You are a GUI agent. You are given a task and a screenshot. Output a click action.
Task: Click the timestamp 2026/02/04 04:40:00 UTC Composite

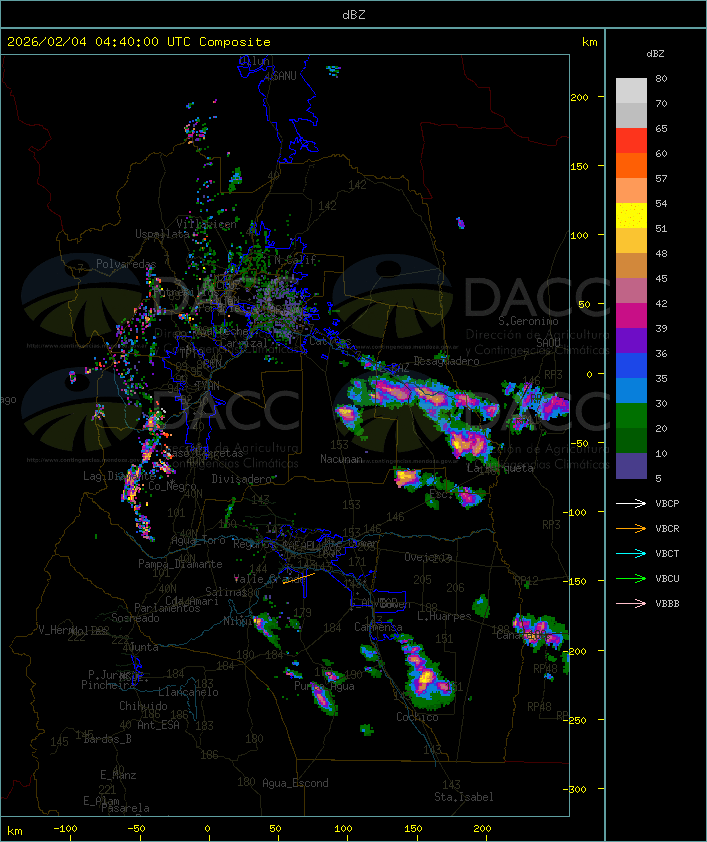coord(139,42)
